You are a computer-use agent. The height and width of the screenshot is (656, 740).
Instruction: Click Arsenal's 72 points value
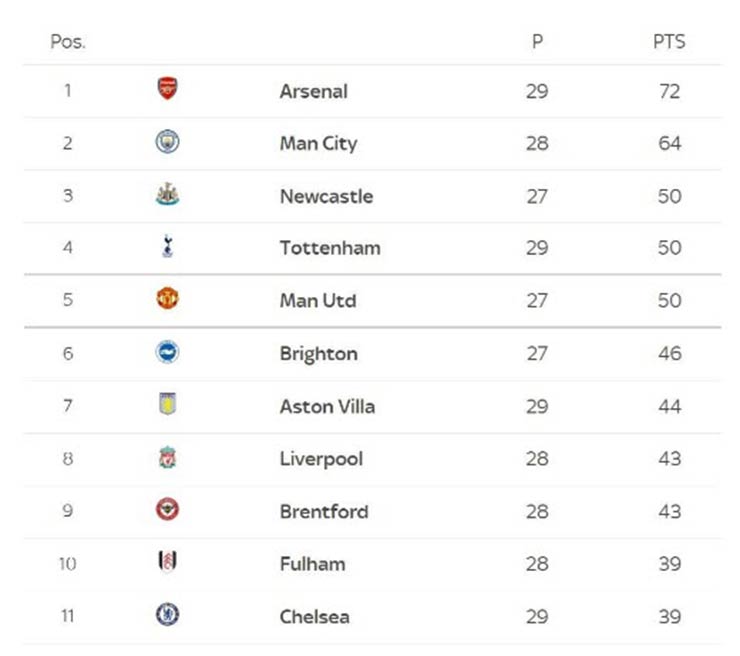pyautogui.click(x=669, y=91)
